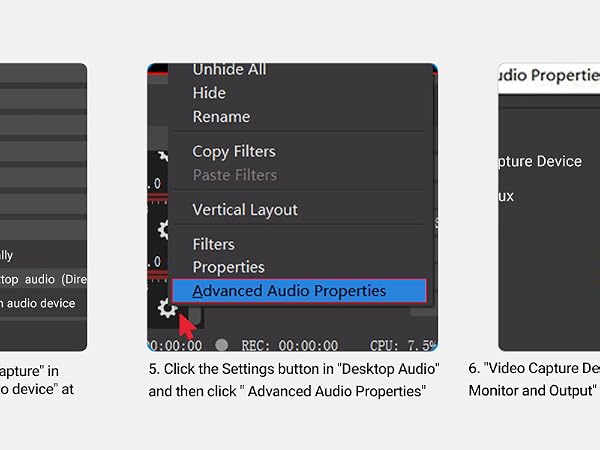The height and width of the screenshot is (450, 600).
Task: Open the Properties menu entry
Action: point(228,267)
